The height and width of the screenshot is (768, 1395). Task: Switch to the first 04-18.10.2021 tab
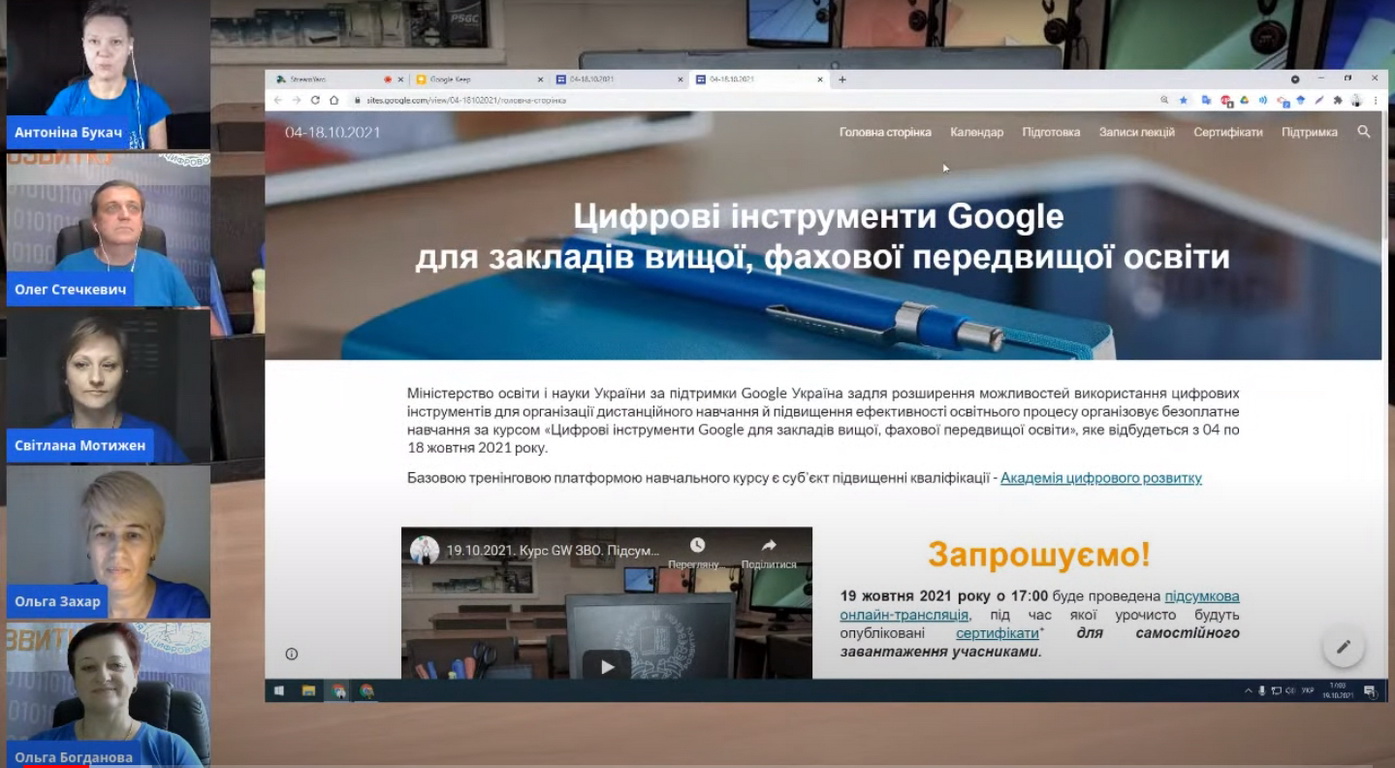620,79
